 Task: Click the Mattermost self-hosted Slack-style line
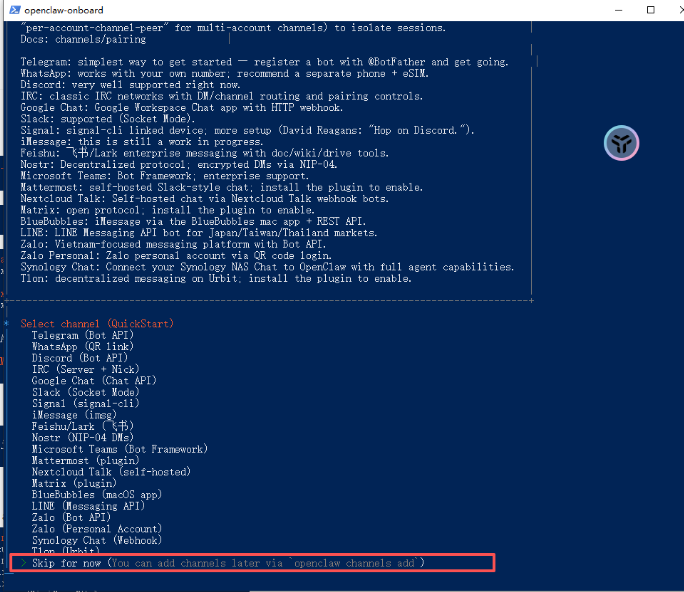(222, 187)
